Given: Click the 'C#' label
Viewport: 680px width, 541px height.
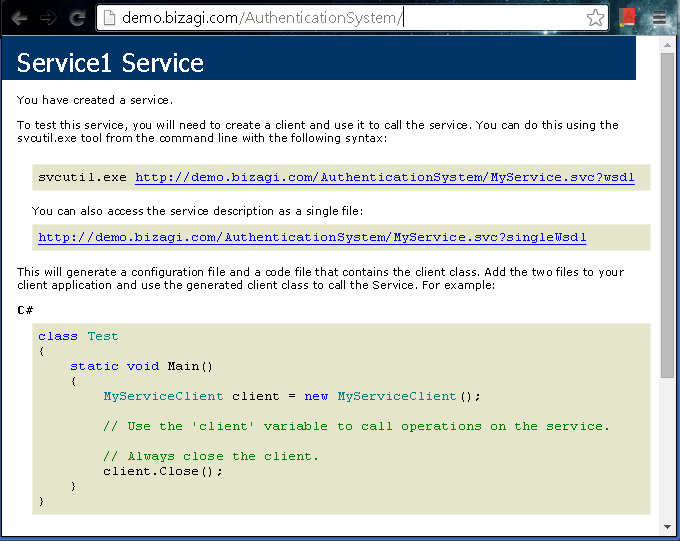Looking at the screenshot, I should click(25, 310).
